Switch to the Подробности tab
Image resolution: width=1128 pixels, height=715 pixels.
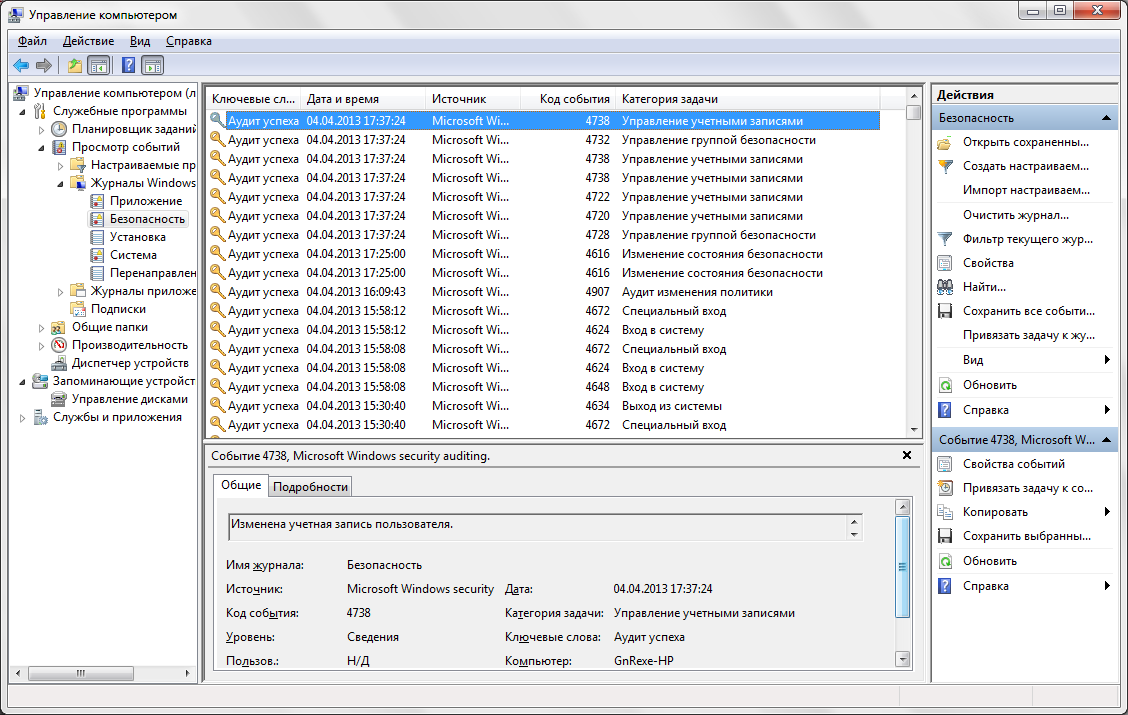point(311,487)
